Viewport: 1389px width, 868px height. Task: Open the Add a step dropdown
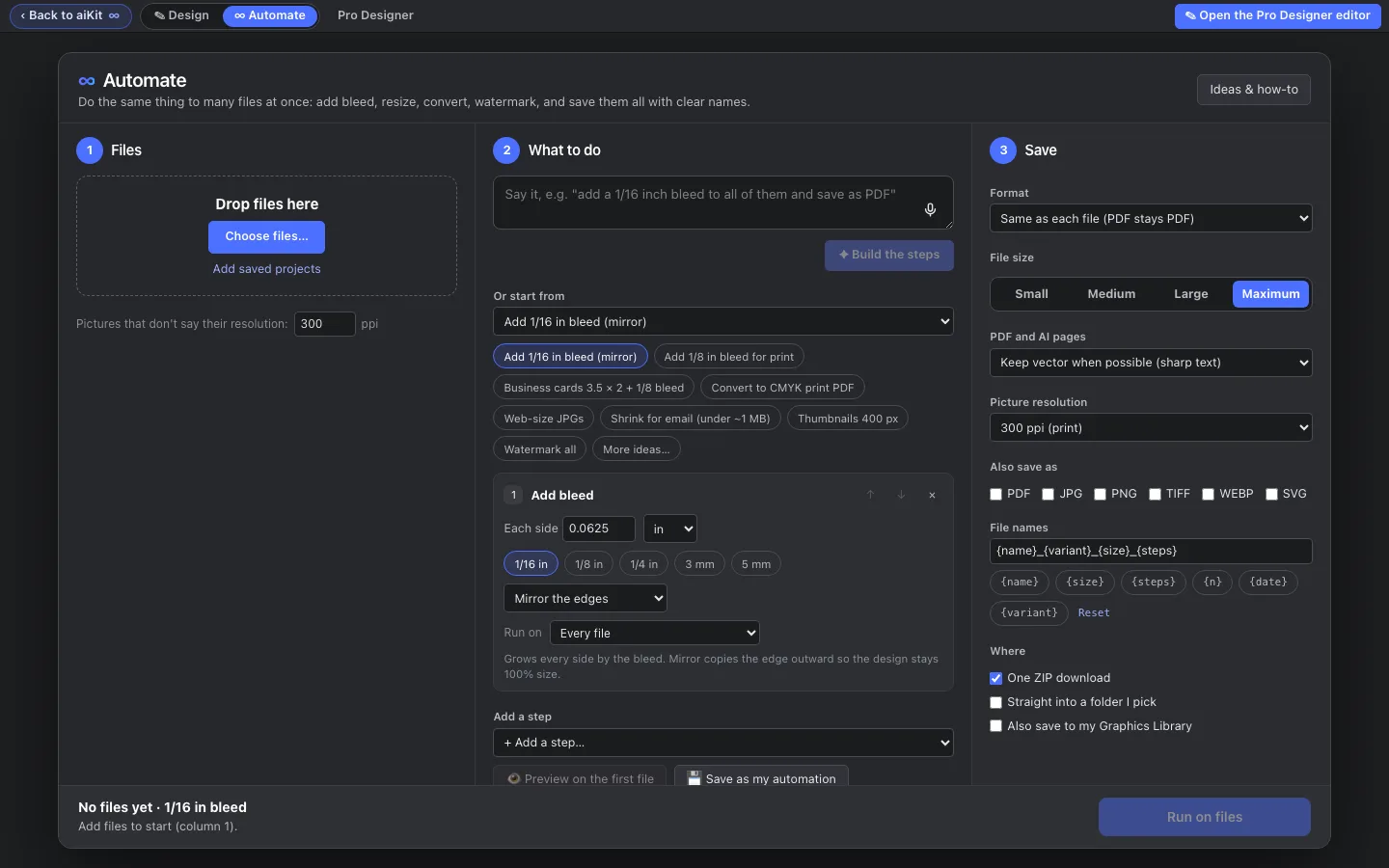click(723, 743)
